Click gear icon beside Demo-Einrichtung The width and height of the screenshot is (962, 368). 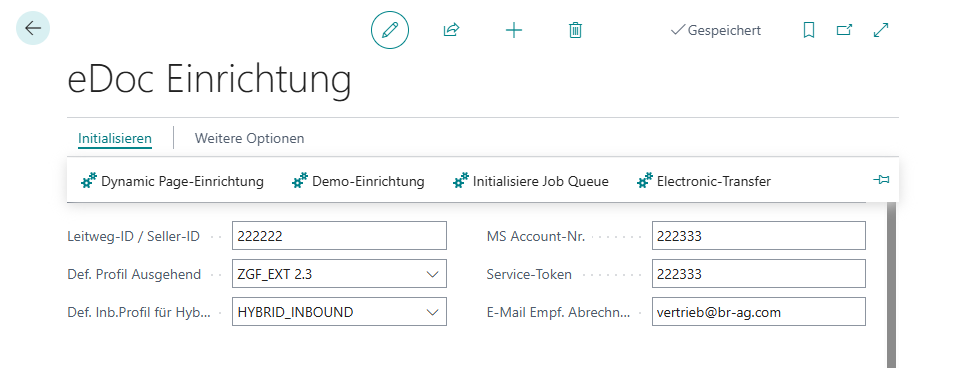[300, 181]
